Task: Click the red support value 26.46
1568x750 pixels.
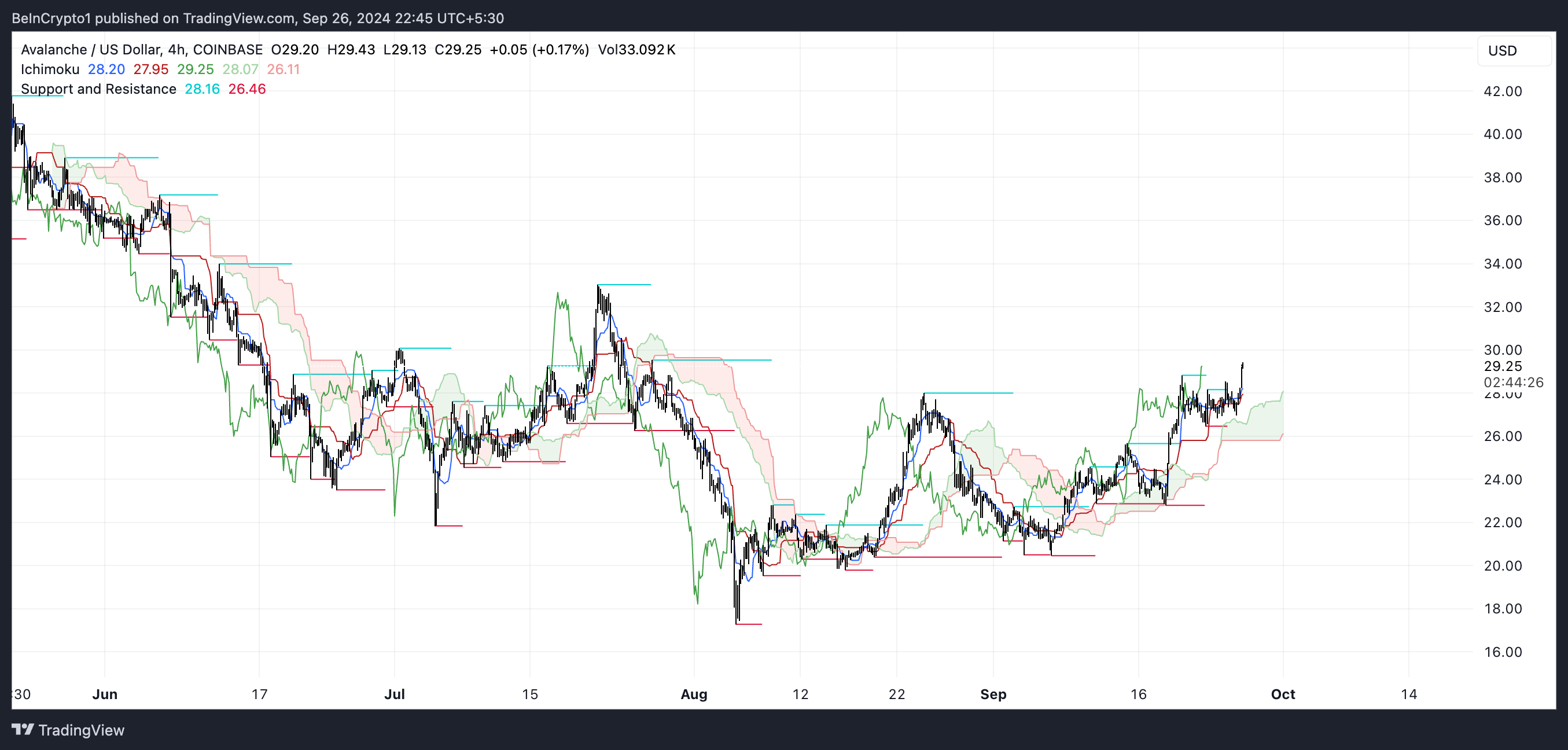Action: (246, 89)
